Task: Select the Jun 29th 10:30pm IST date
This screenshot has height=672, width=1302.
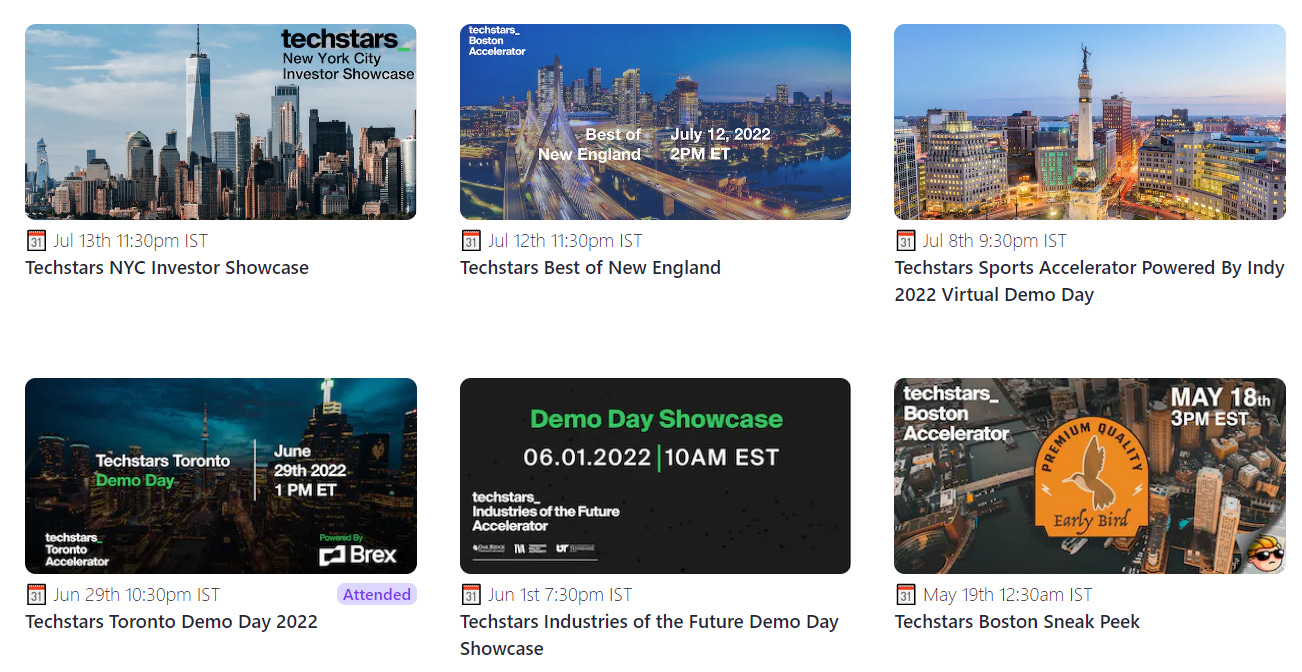Action: point(137,595)
